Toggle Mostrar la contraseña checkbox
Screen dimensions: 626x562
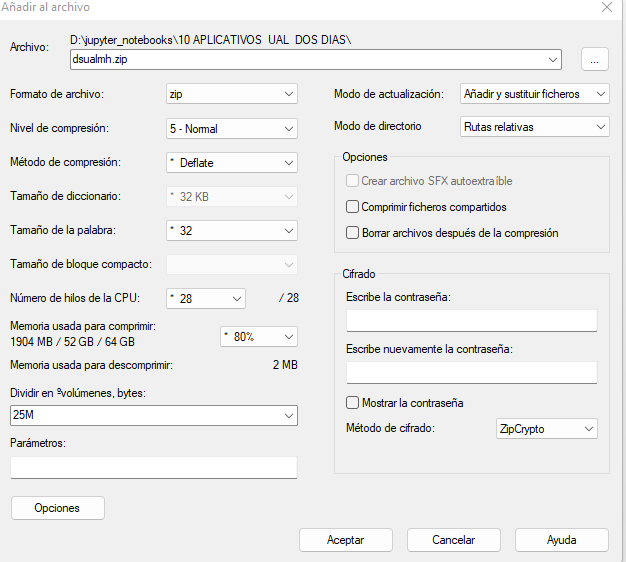coord(352,403)
